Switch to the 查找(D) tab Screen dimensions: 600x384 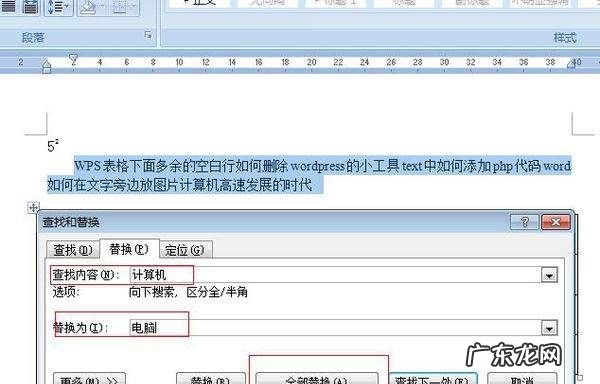pyautogui.click(x=73, y=250)
